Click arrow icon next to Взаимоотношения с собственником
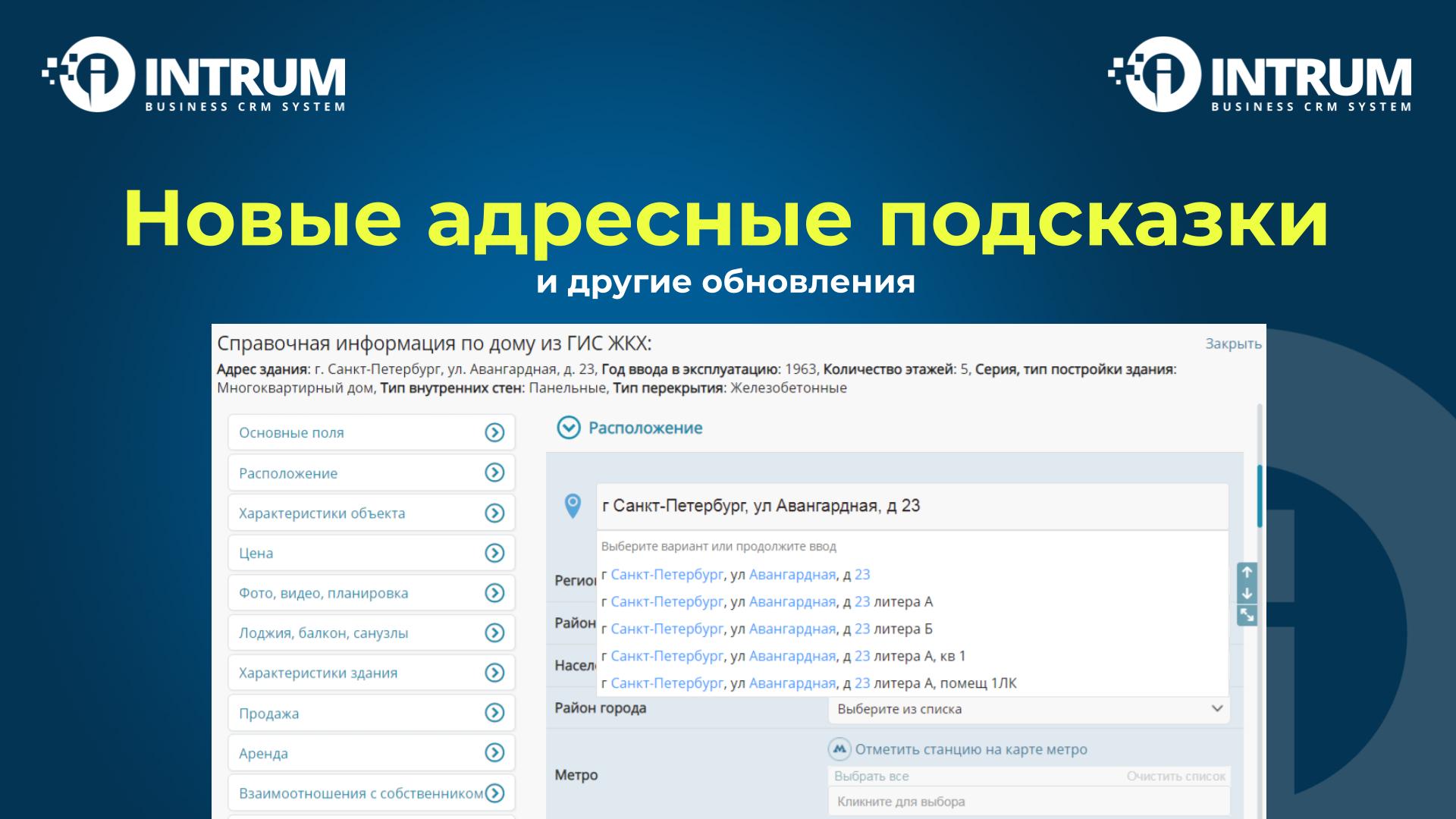The width and height of the screenshot is (1456, 819). (494, 793)
